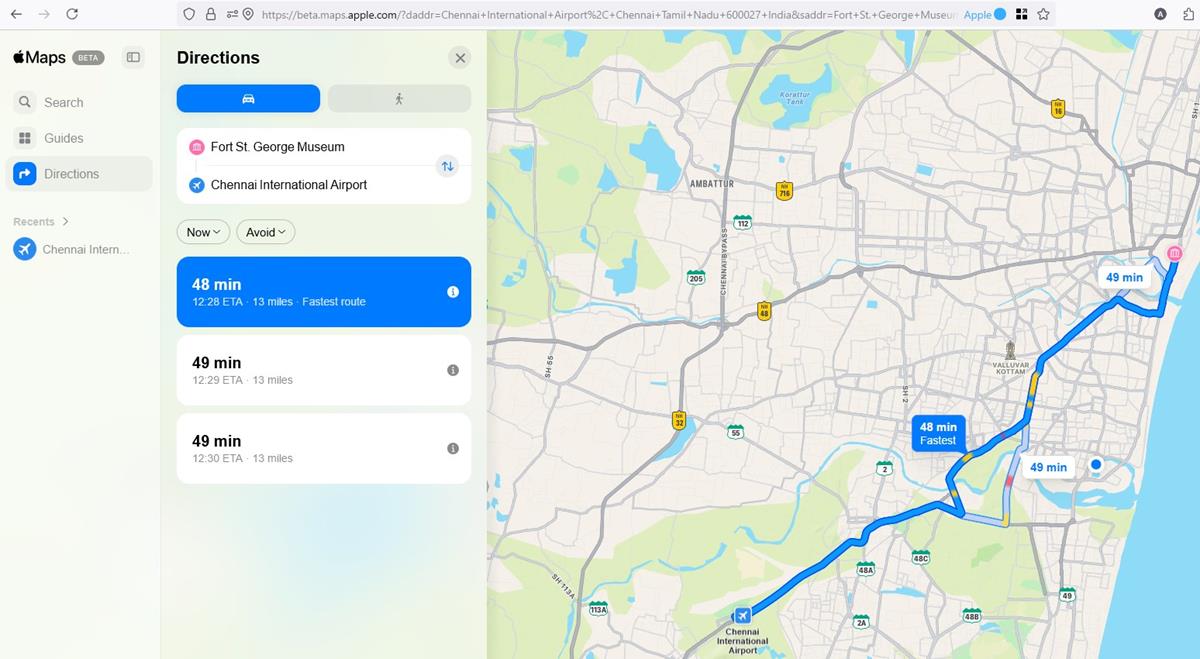1200x659 pixels.
Task: Show info for 48 min route
Action: coord(452,292)
